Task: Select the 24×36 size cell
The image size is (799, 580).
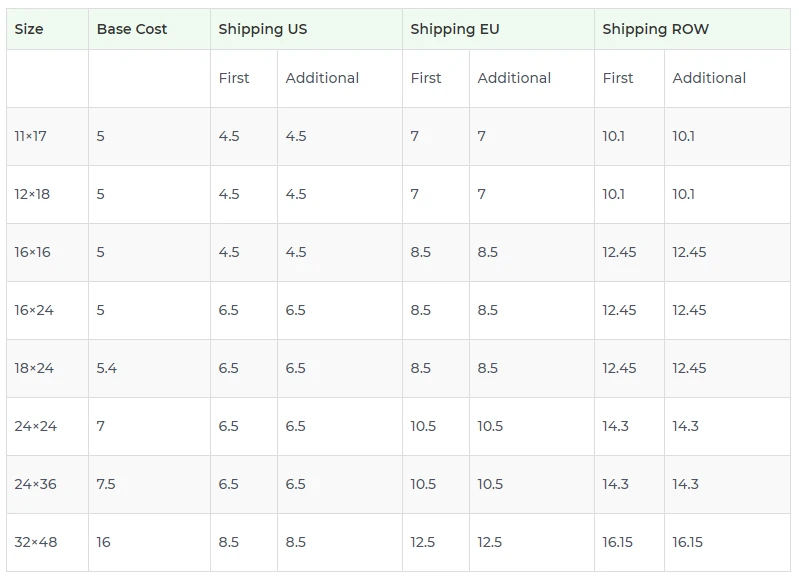Action: (x=36, y=484)
